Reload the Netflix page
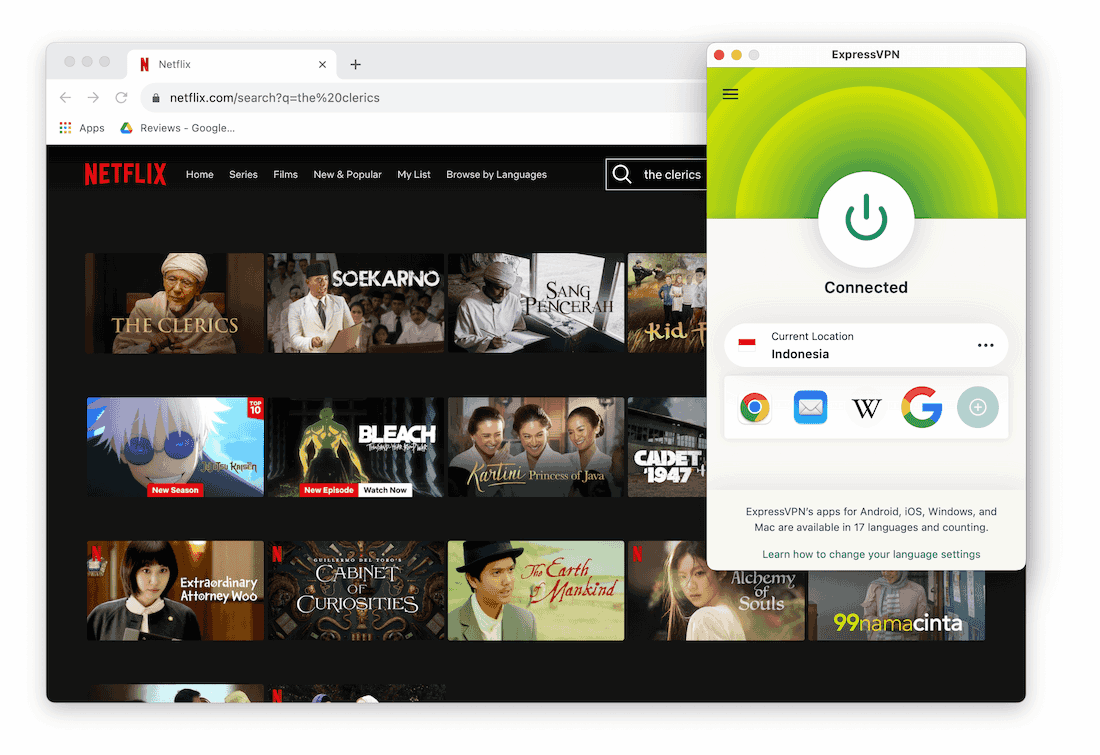 tap(121, 98)
